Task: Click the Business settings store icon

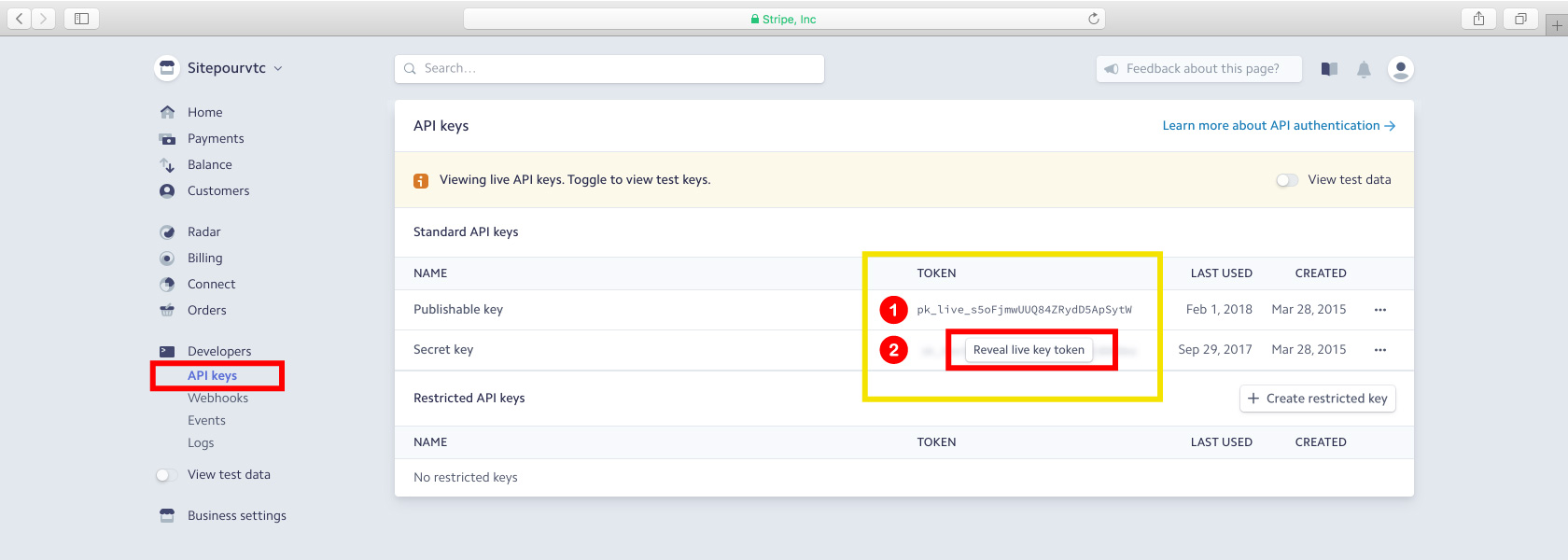Action: click(167, 515)
